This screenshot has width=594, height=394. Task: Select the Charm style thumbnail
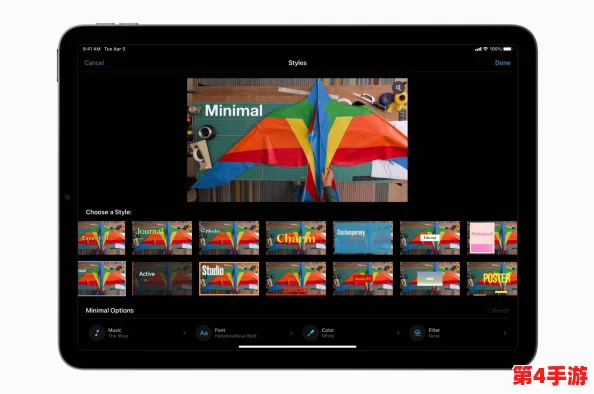[x=296, y=238]
